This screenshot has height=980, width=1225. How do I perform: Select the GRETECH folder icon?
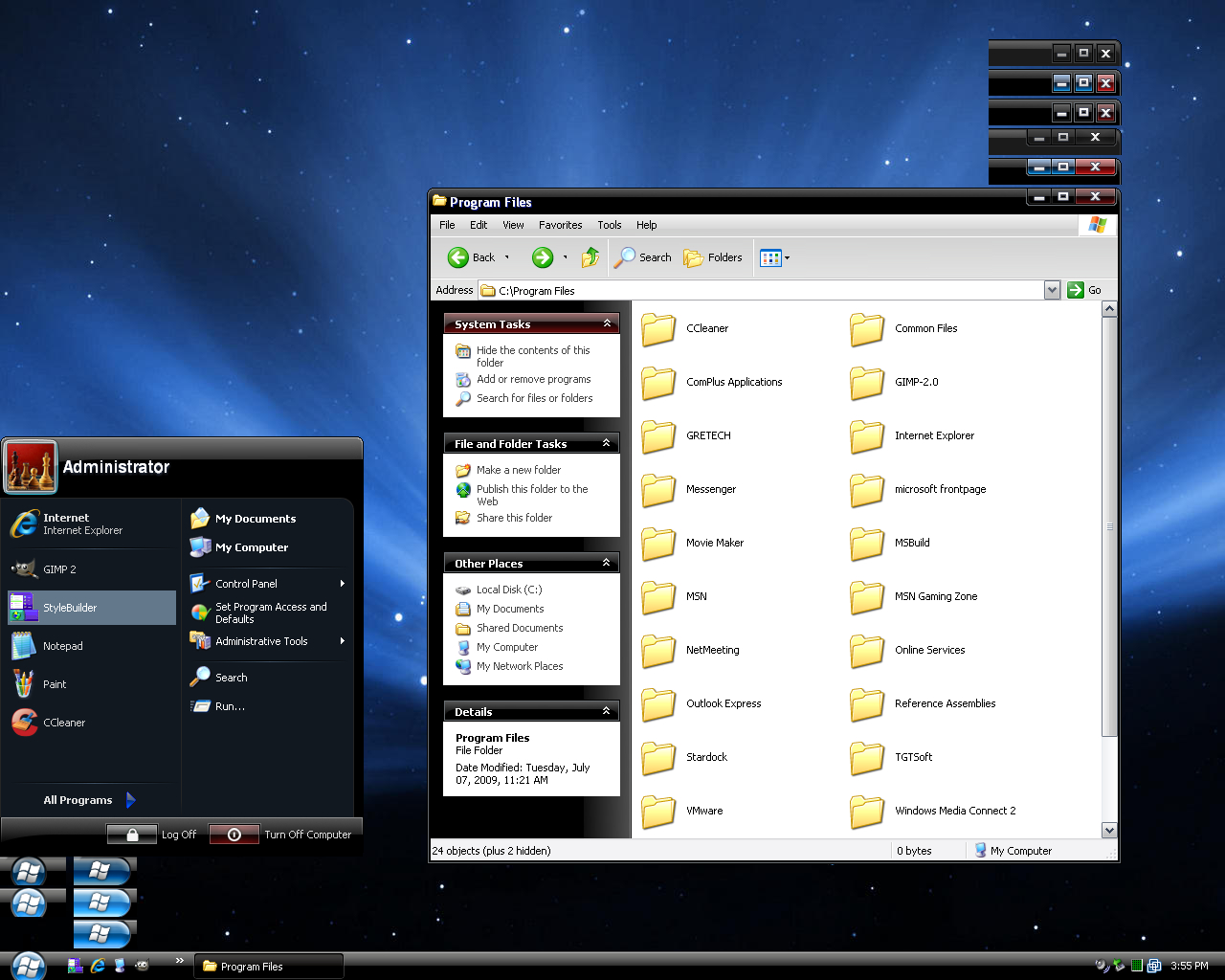click(658, 436)
